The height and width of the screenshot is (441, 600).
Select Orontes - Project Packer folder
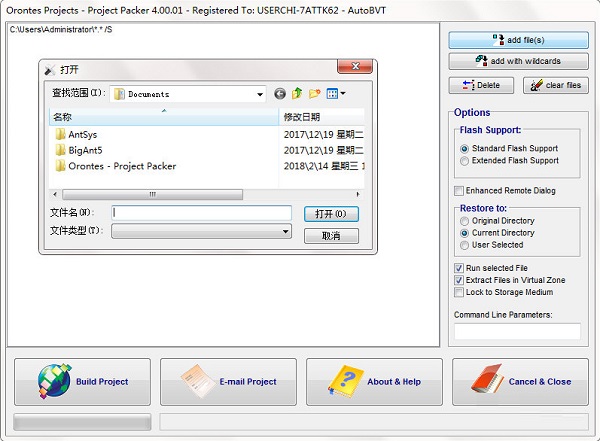coord(122,166)
